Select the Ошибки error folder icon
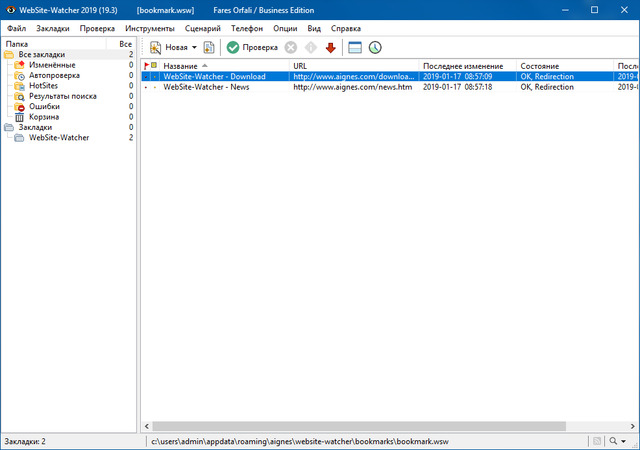Image resolution: width=640 pixels, height=450 pixels. 21,107
